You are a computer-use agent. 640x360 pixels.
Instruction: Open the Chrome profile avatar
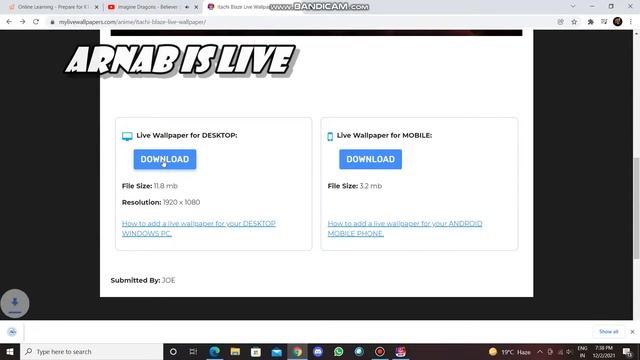click(x=618, y=22)
